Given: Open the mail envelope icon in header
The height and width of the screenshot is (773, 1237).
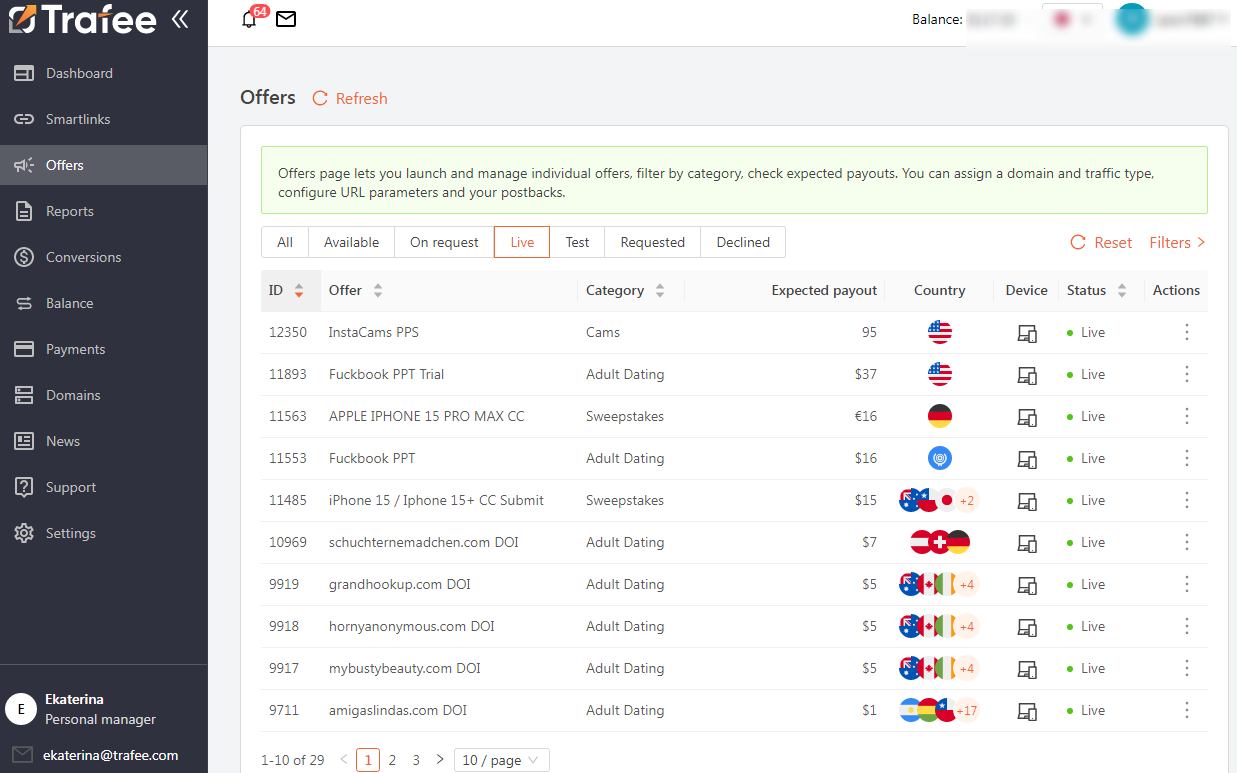Looking at the screenshot, I should coord(286,19).
